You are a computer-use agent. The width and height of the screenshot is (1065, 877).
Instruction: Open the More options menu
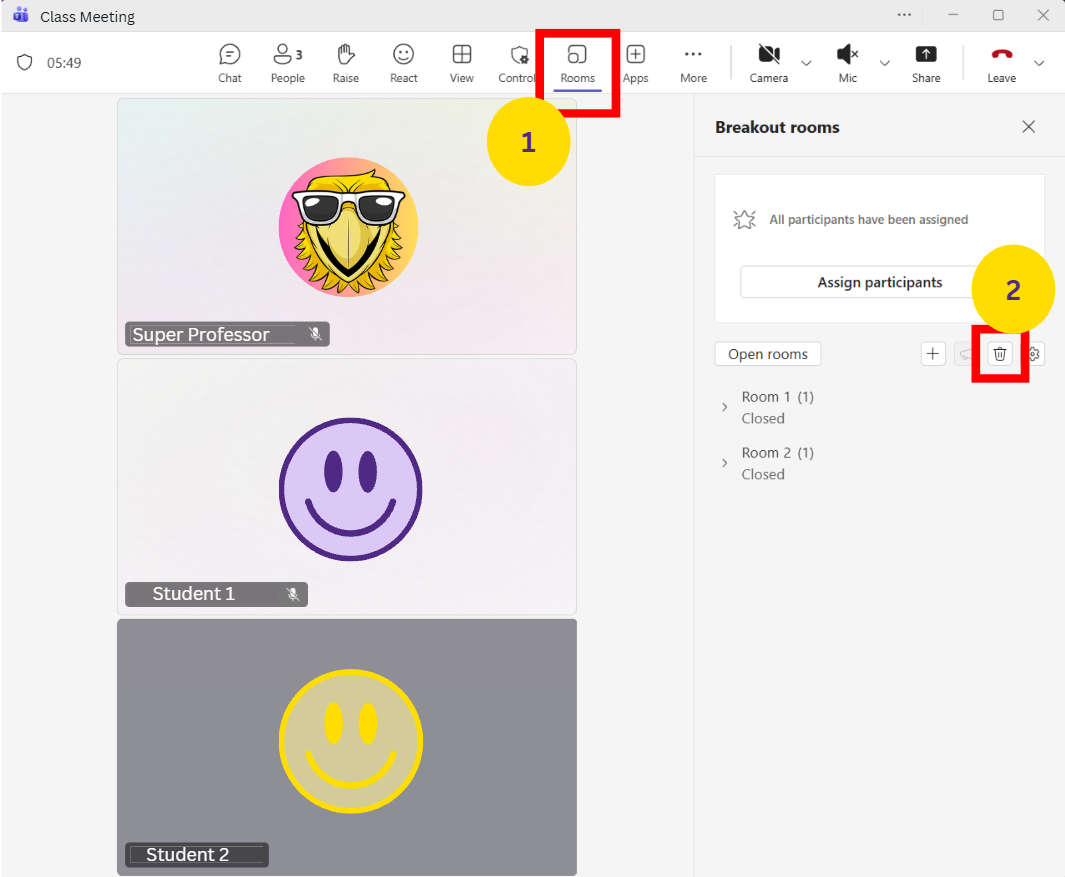point(693,62)
